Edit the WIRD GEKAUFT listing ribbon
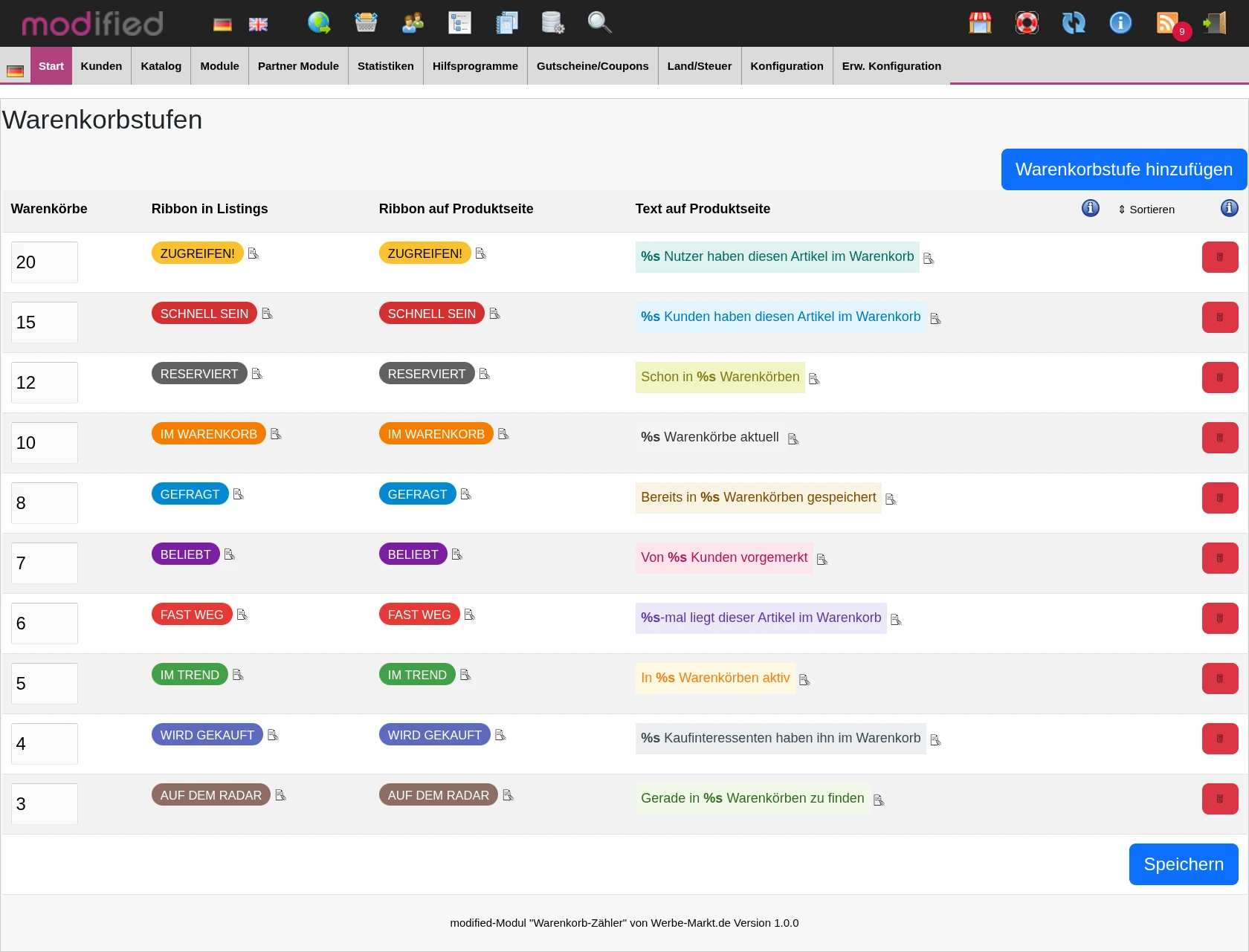 click(273, 735)
